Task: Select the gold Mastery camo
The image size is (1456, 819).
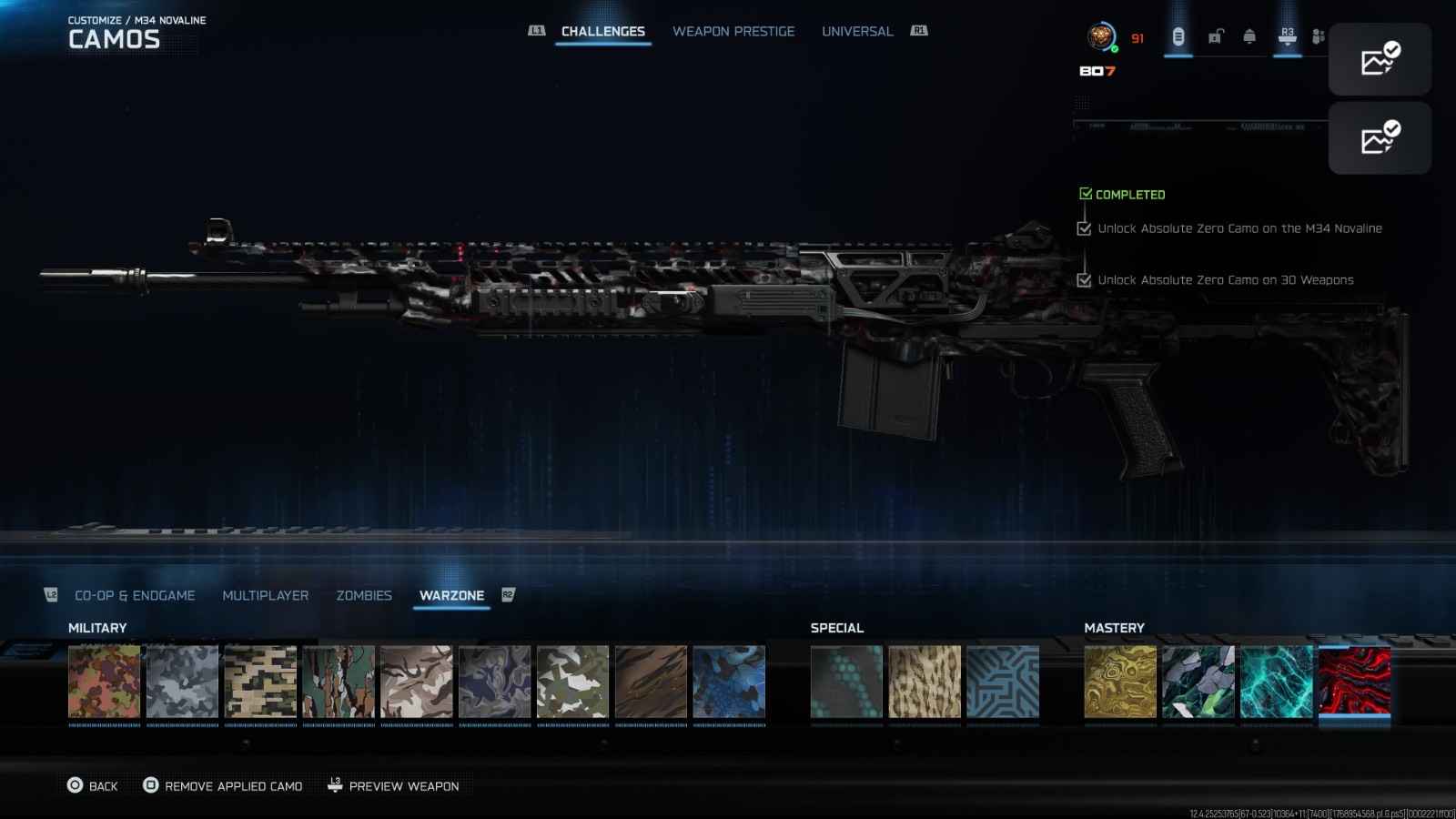Action: pyautogui.click(x=1120, y=682)
